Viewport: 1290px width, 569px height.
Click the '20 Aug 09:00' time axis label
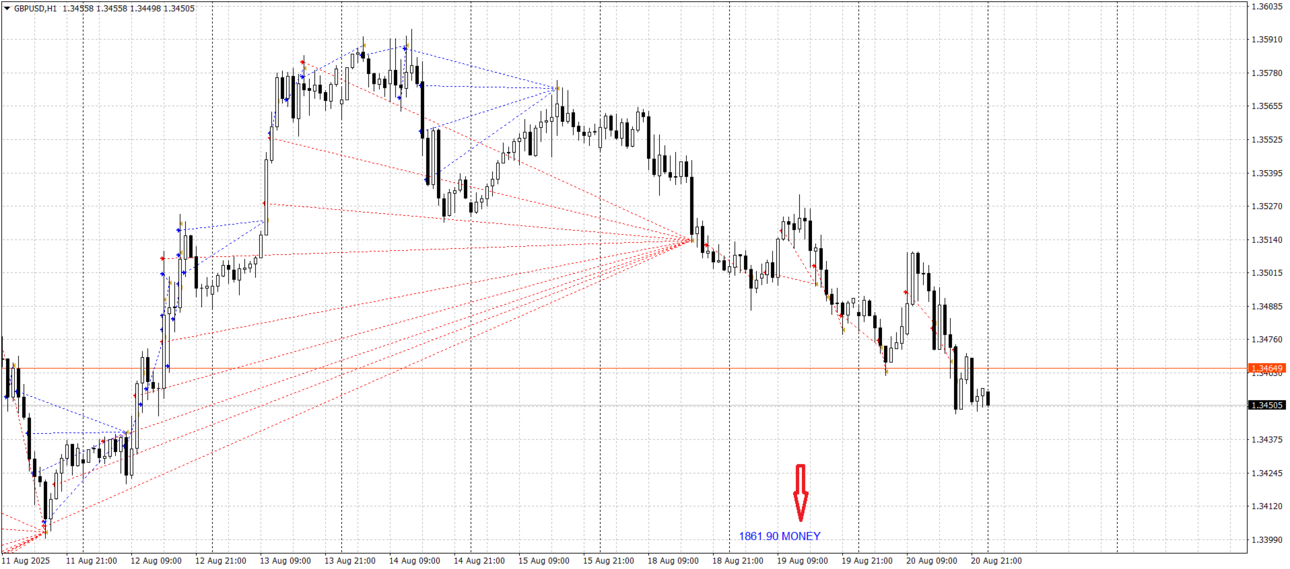click(932, 561)
